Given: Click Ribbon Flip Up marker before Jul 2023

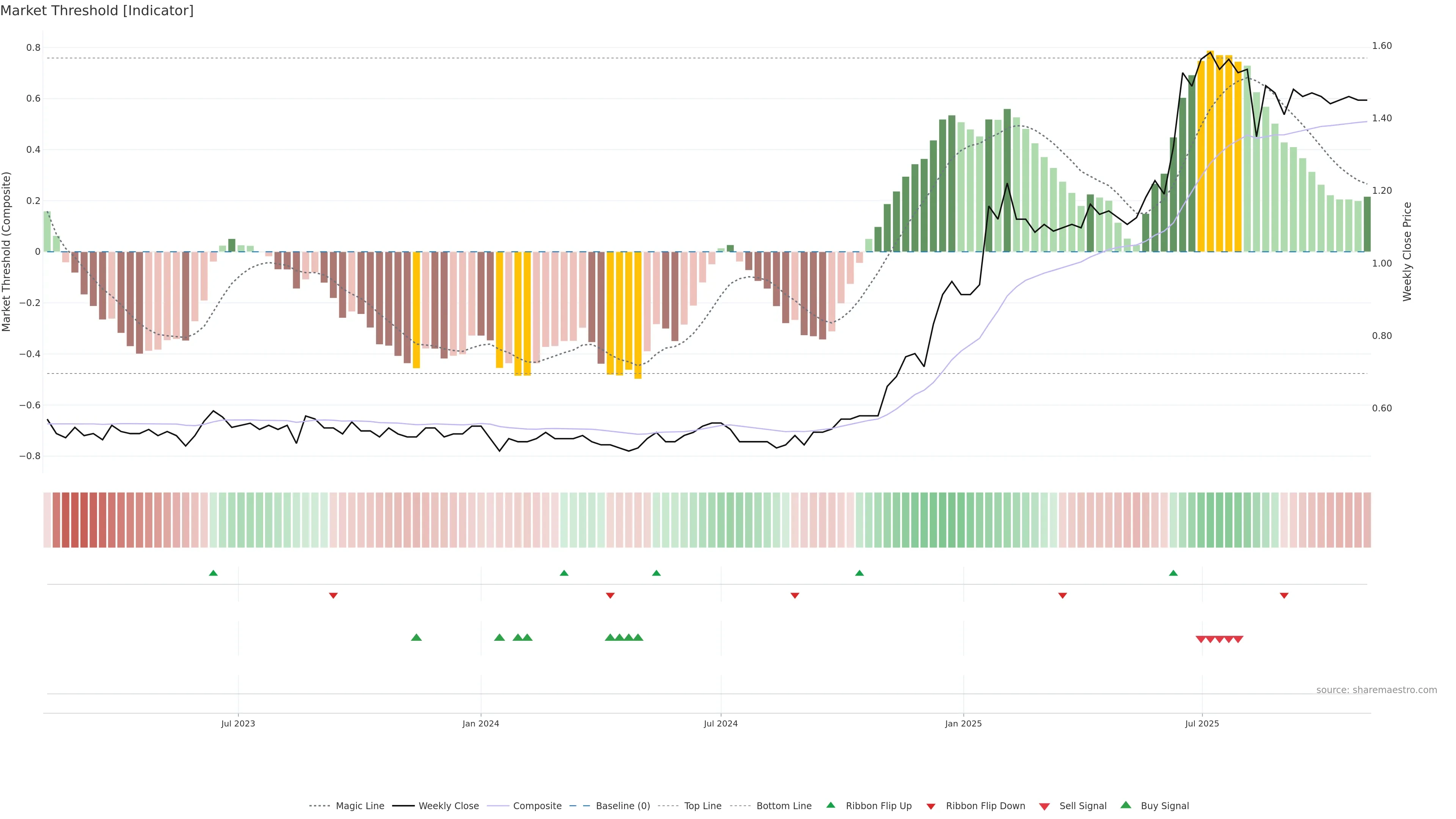Looking at the screenshot, I should (x=213, y=573).
